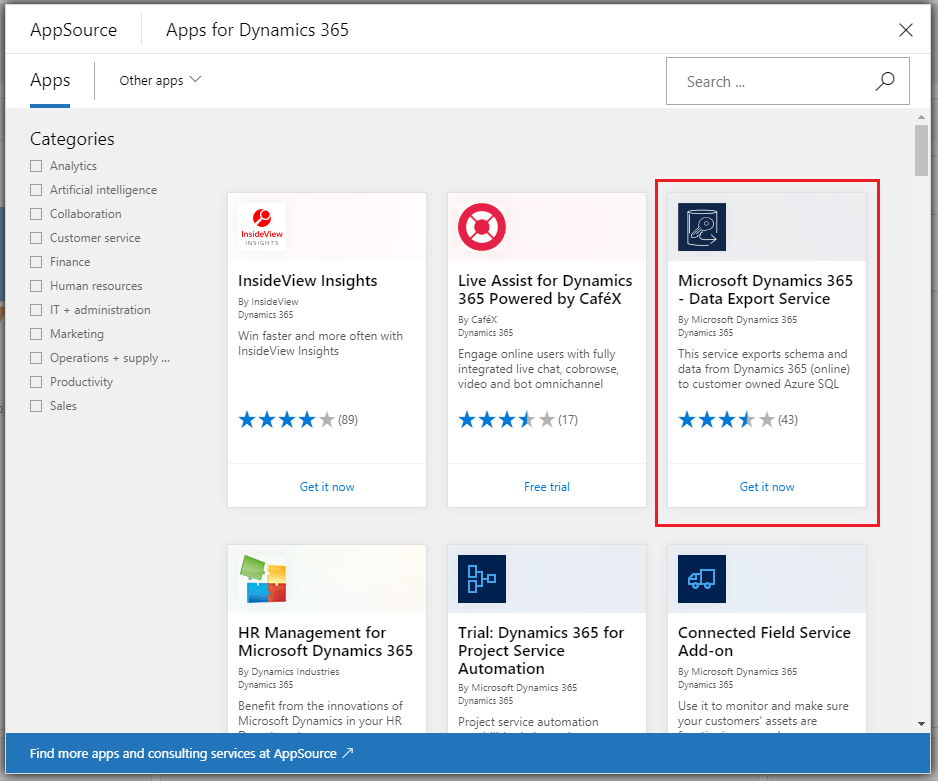938x781 pixels.
Task: Check the Collaboration category
Action: (x=36, y=213)
